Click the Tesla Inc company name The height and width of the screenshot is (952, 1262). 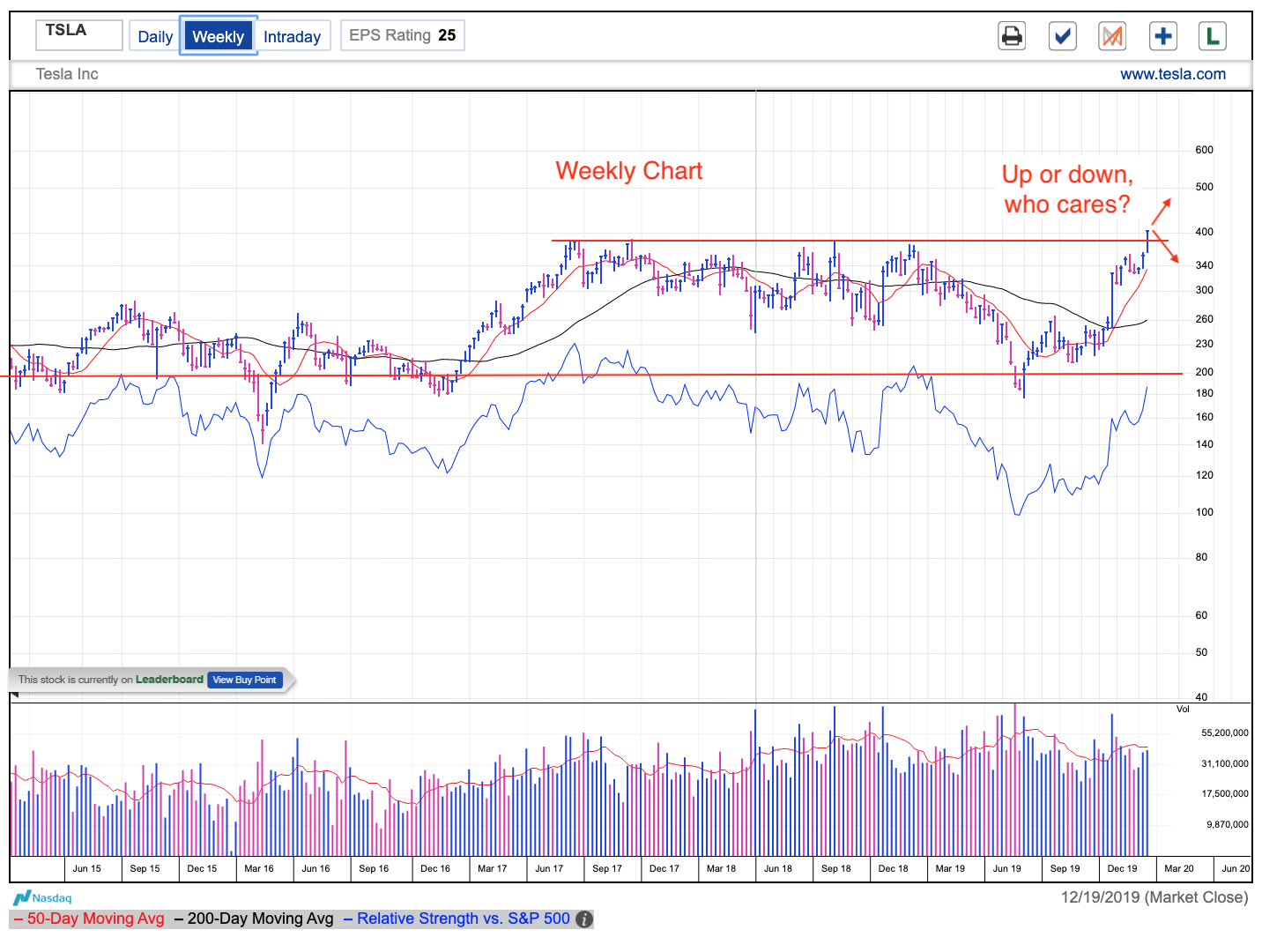67,74
